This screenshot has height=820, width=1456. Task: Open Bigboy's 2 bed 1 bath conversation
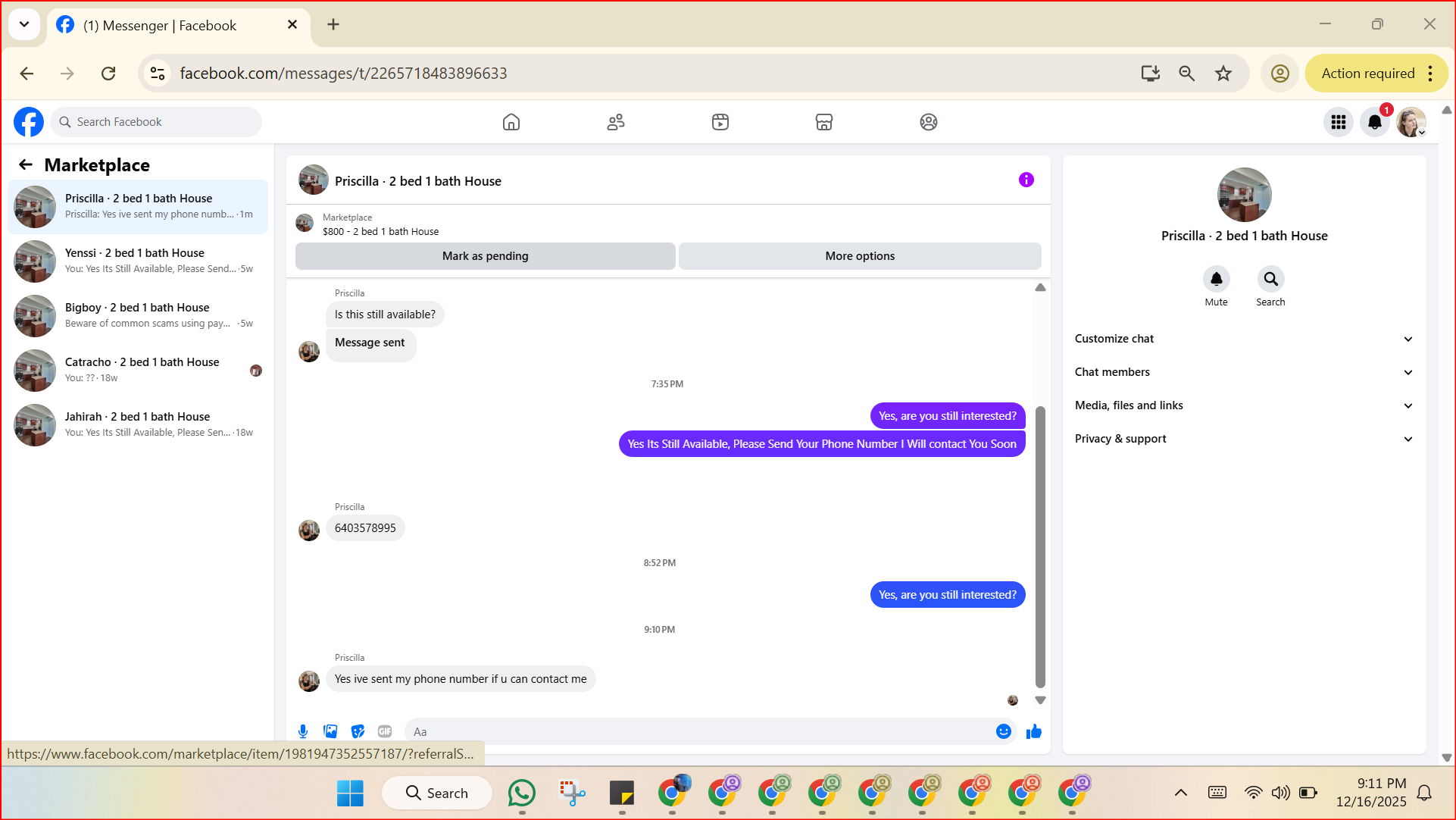[x=138, y=316]
